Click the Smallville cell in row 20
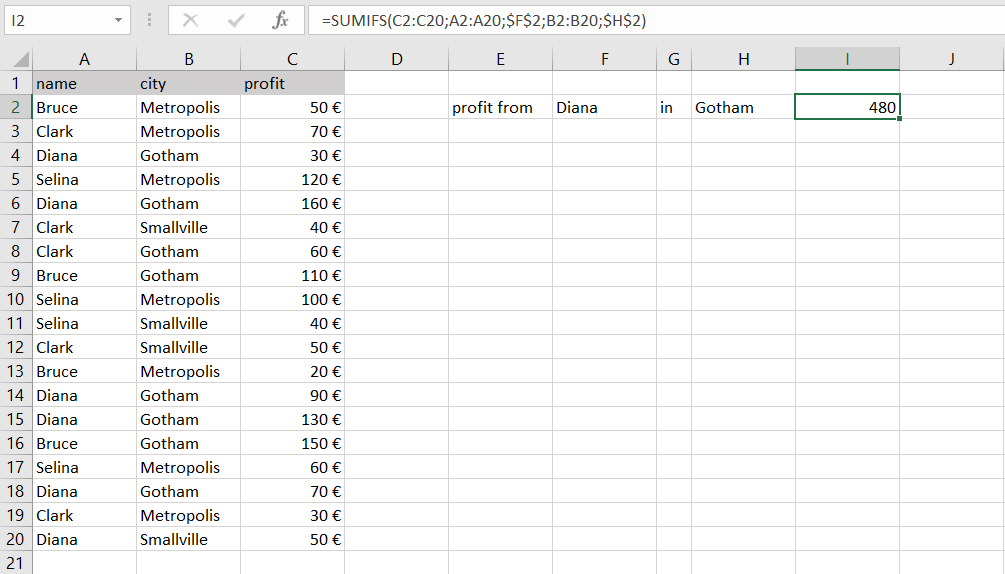 (x=188, y=539)
